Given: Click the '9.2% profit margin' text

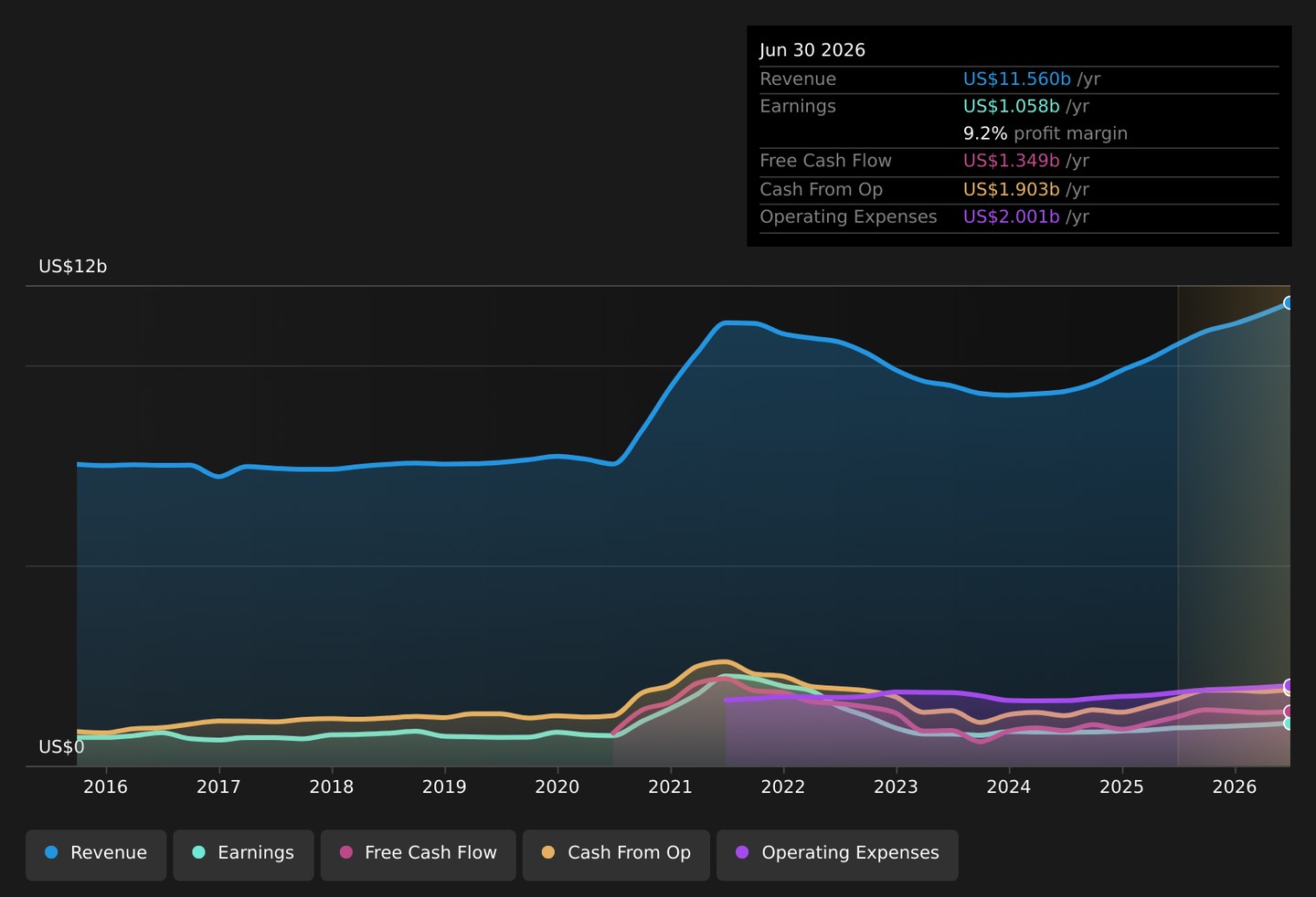Looking at the screenshot, I should point(1045,133).
